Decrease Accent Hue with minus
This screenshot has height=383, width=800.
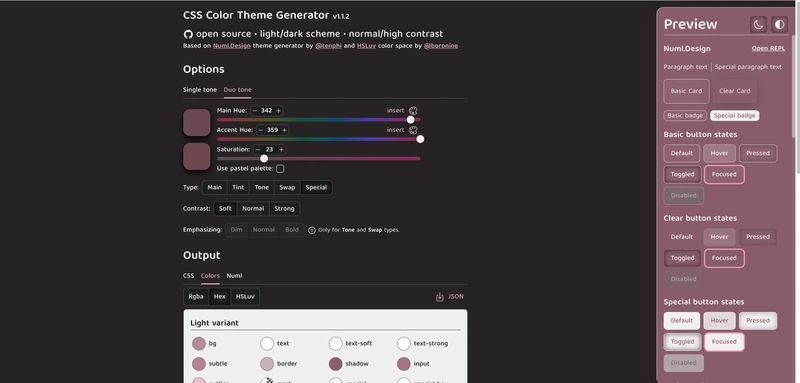[261, 130]
